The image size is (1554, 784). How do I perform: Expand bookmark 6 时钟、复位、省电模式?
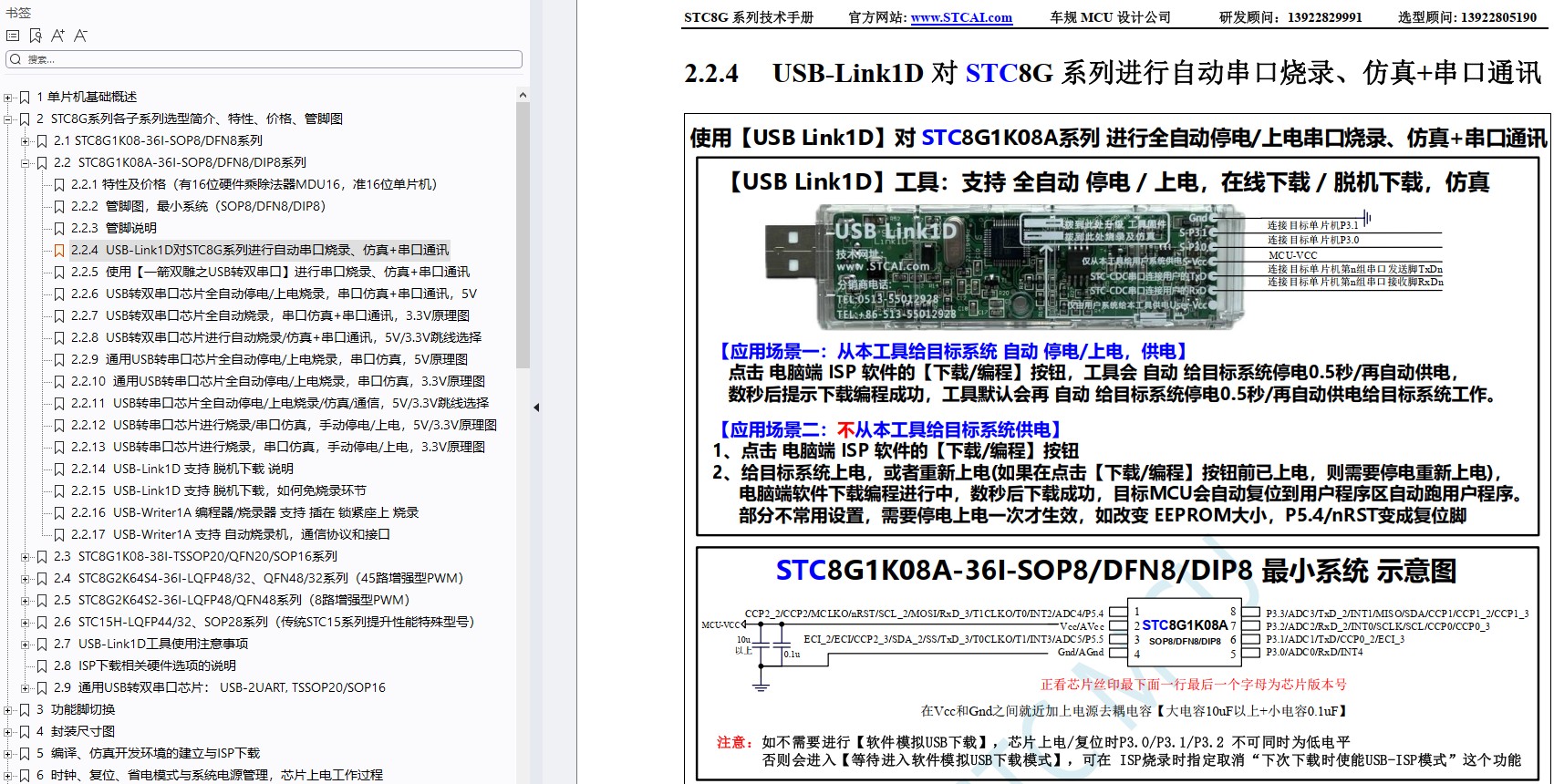coord(8,775)
